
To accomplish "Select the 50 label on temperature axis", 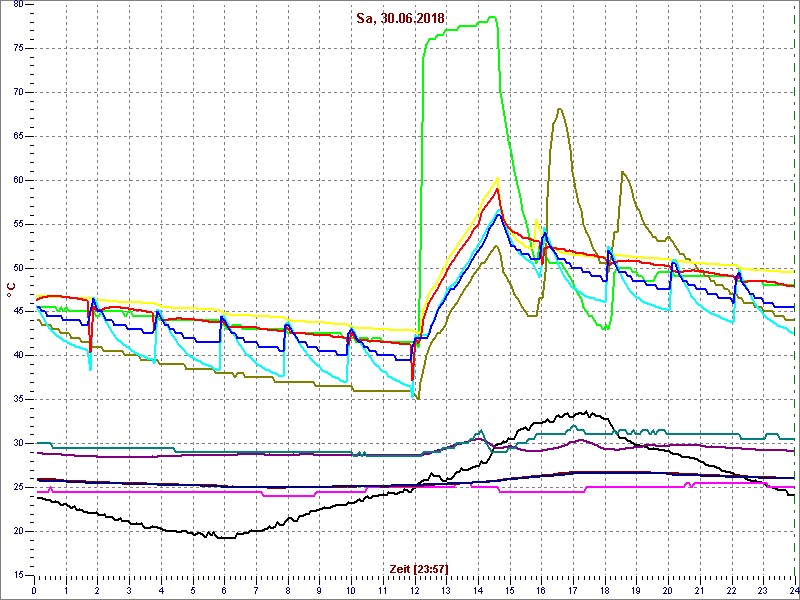I will pyautogui.click(x=17, y=268).
